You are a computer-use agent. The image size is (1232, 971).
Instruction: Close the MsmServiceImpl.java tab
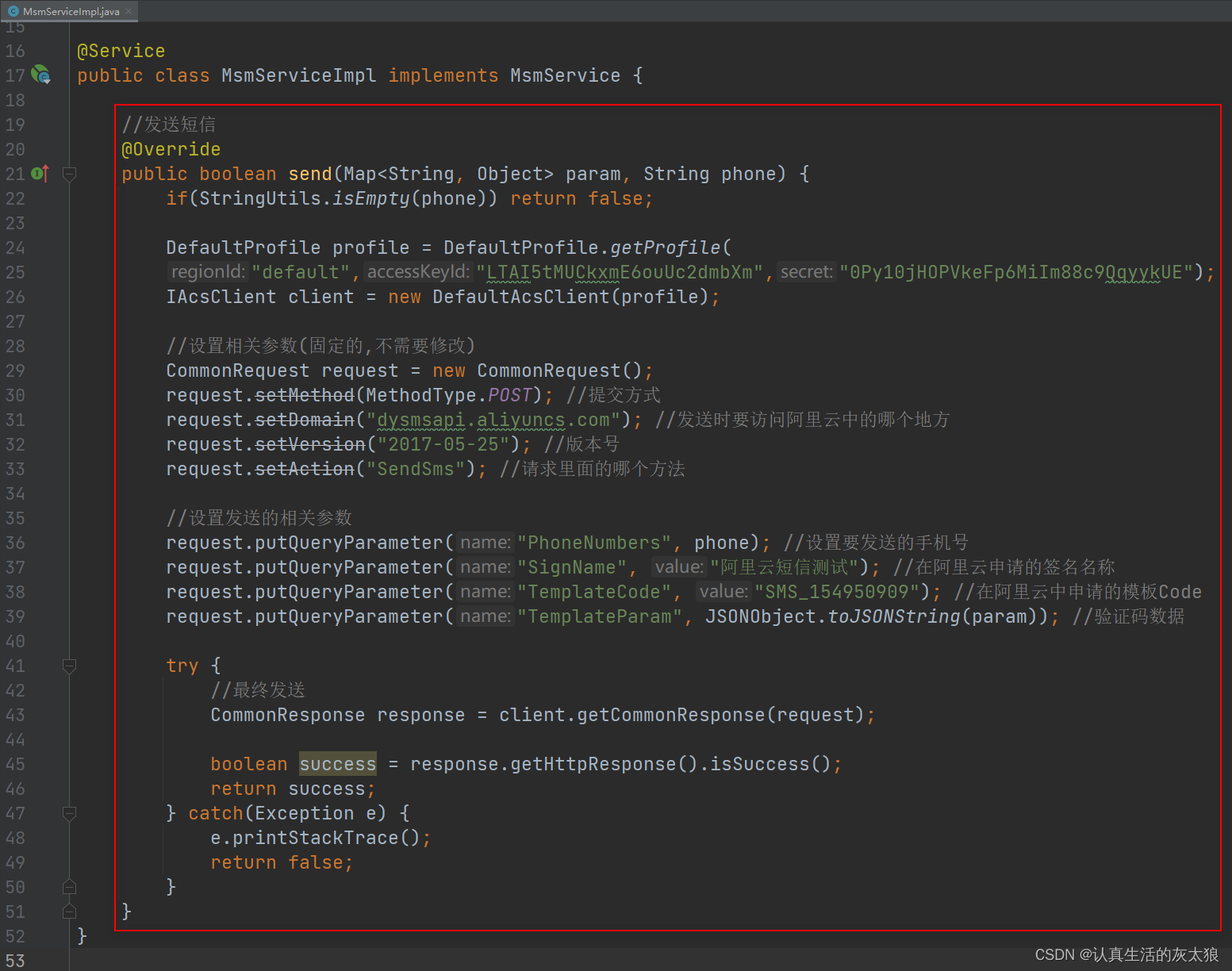point(129,11)
